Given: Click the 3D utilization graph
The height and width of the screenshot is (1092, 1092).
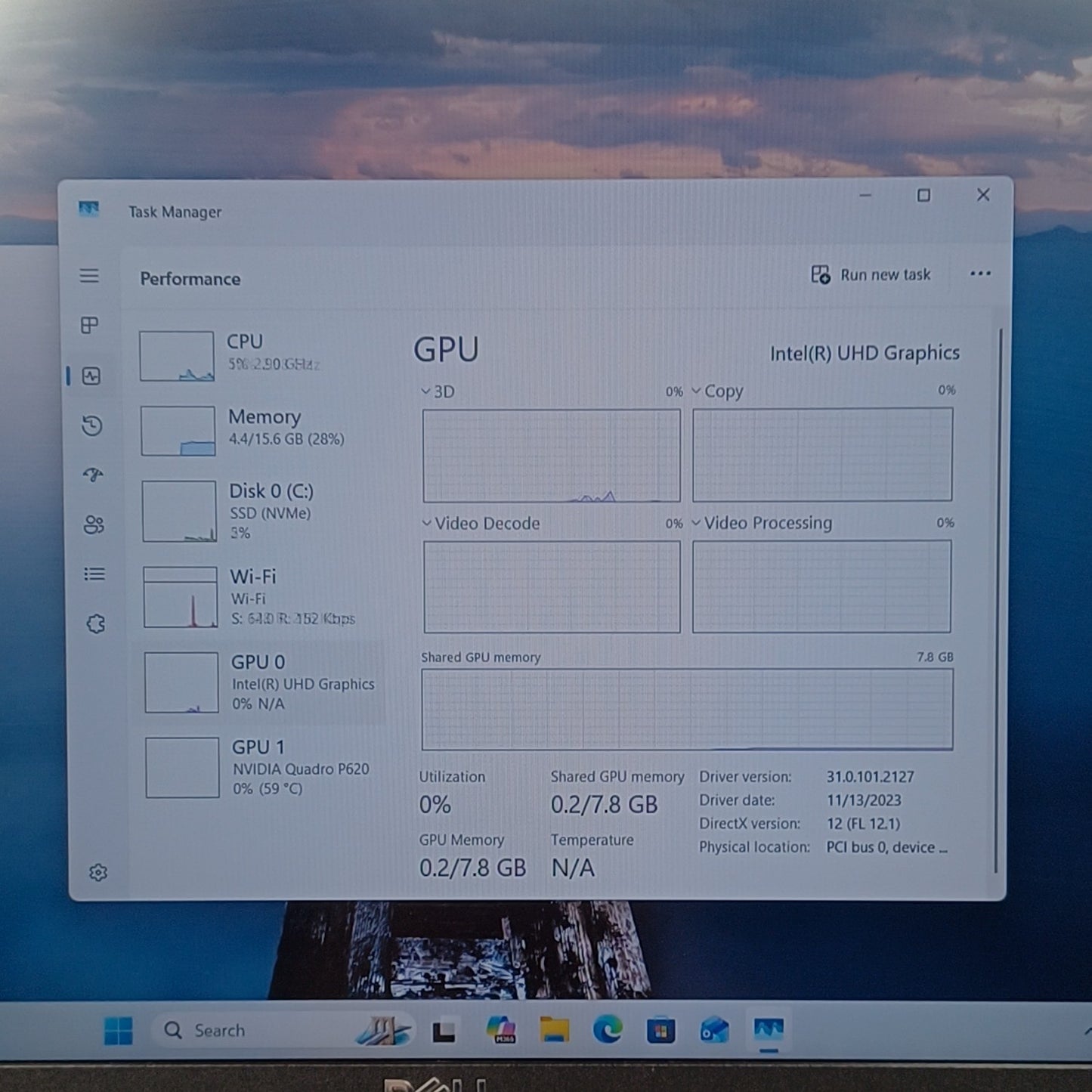Looking at the screenshot, I should (x=552, y=456).
